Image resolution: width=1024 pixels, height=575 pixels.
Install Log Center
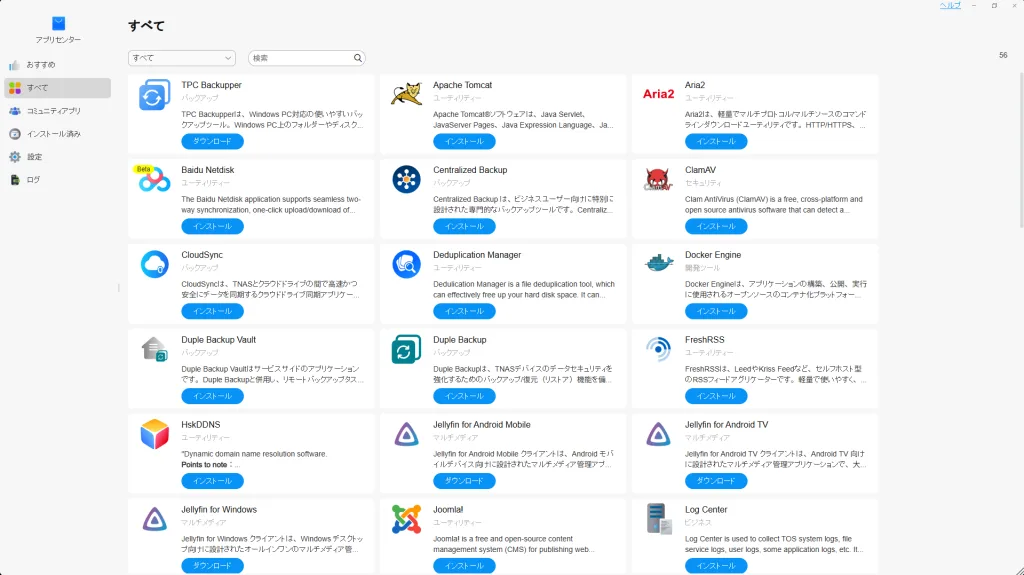click(x=716, y=566)
